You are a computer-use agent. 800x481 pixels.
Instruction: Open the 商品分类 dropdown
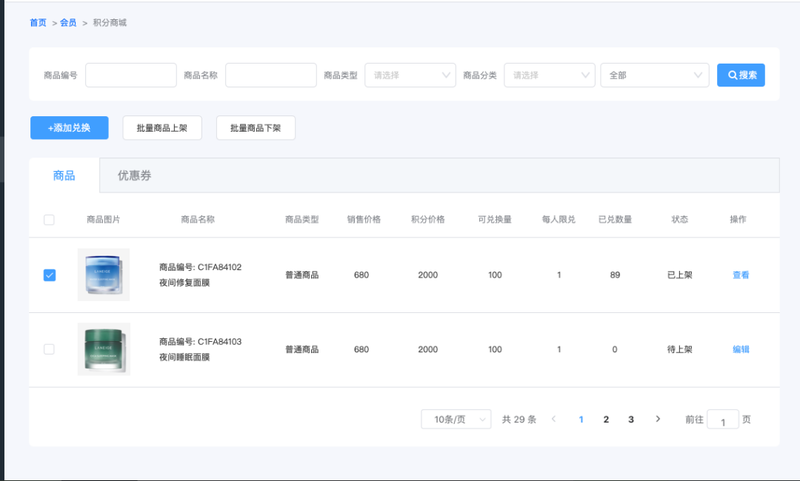pos(550,75)
